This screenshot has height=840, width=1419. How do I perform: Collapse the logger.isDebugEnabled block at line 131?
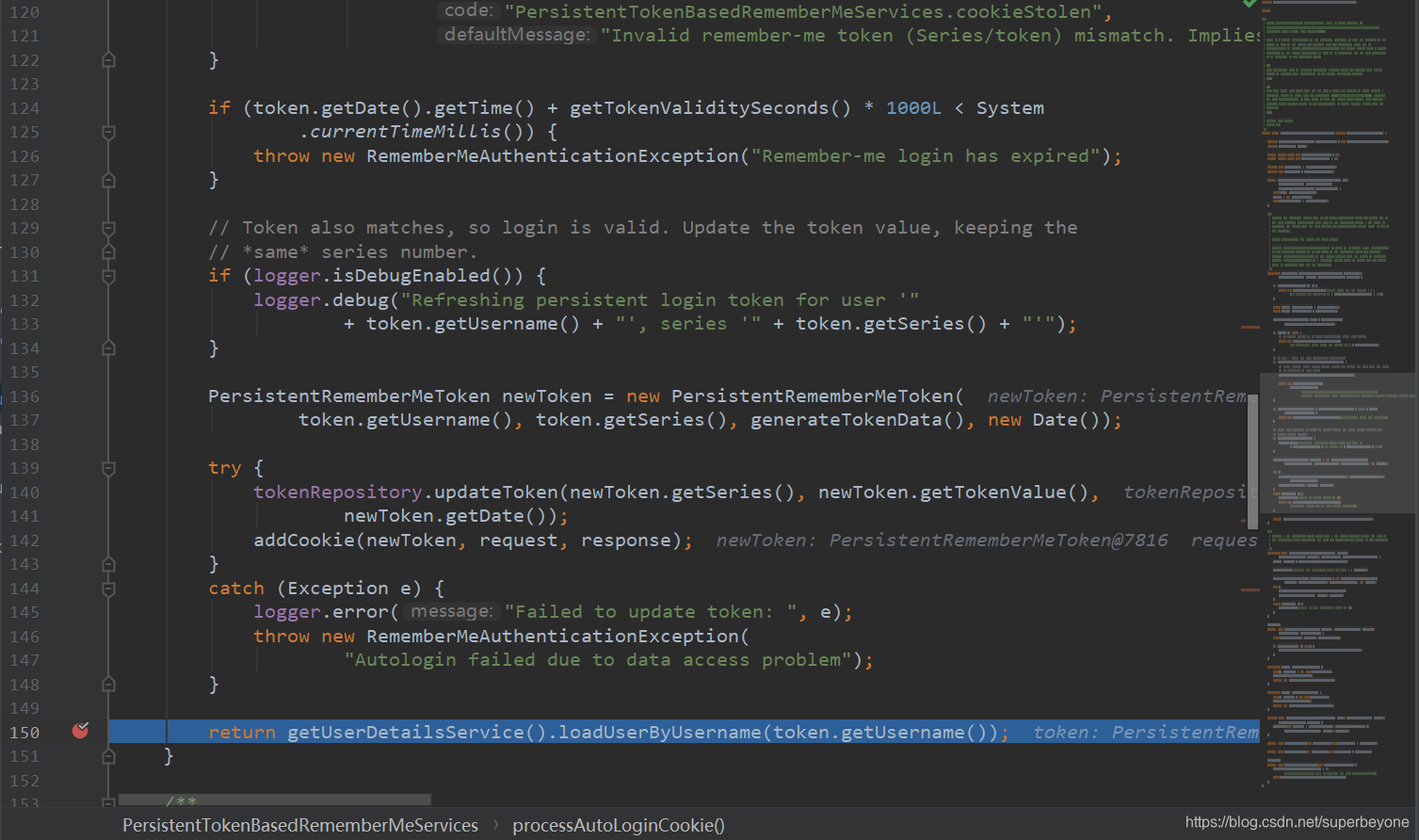[108, 276]
